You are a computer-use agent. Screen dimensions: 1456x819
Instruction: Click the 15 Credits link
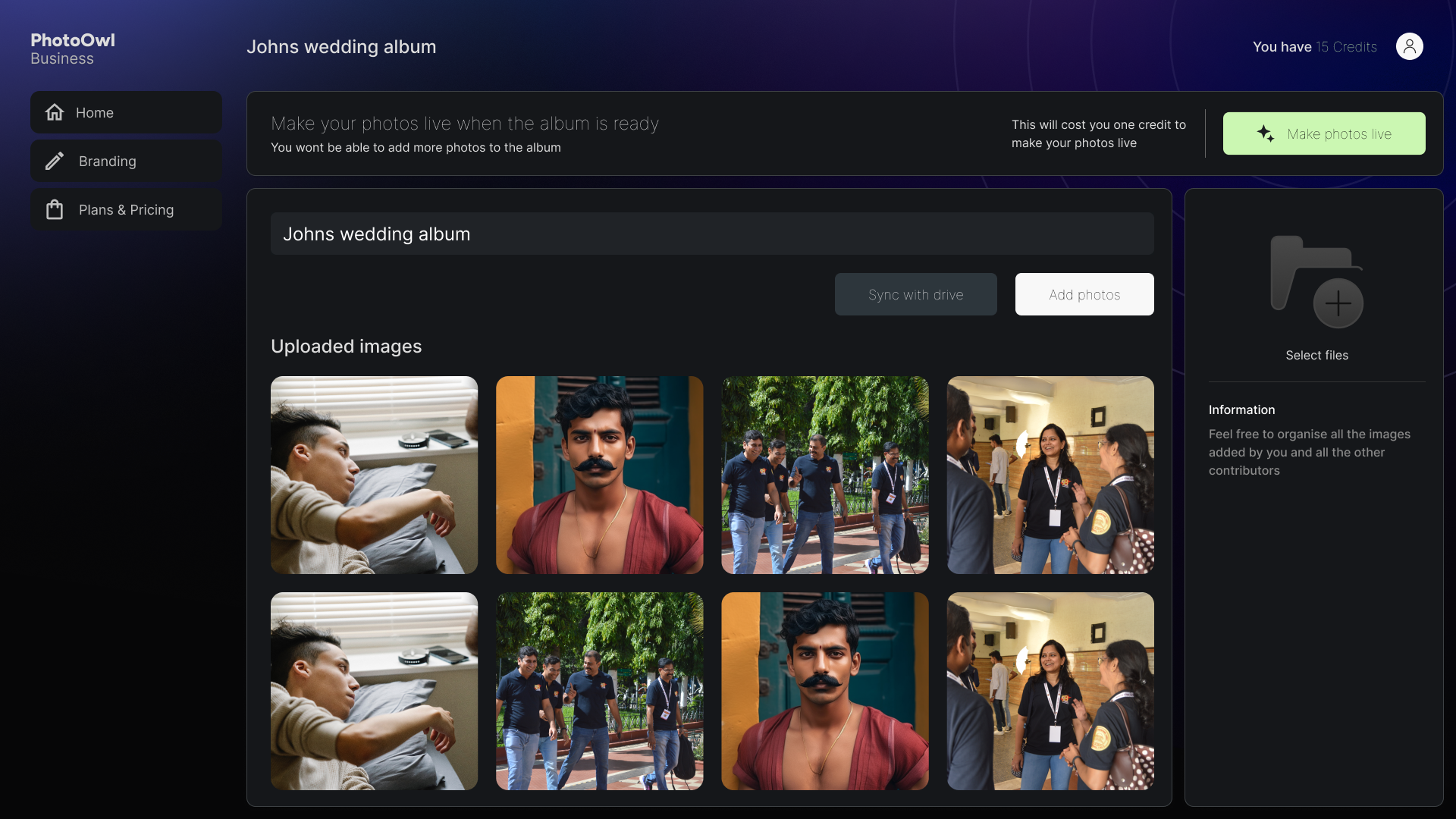tap(1346, 47)
